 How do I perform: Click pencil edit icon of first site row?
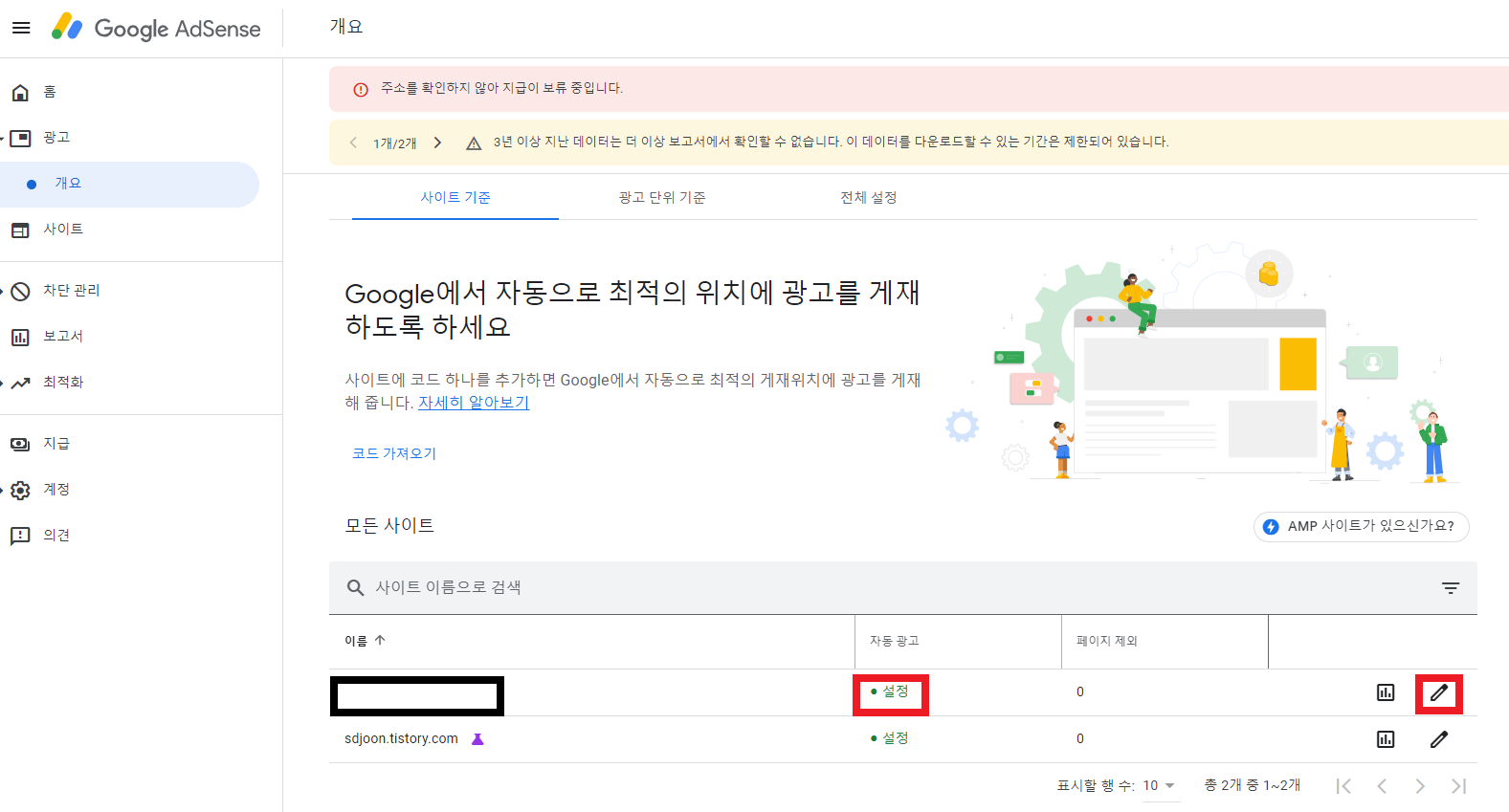1439,692
